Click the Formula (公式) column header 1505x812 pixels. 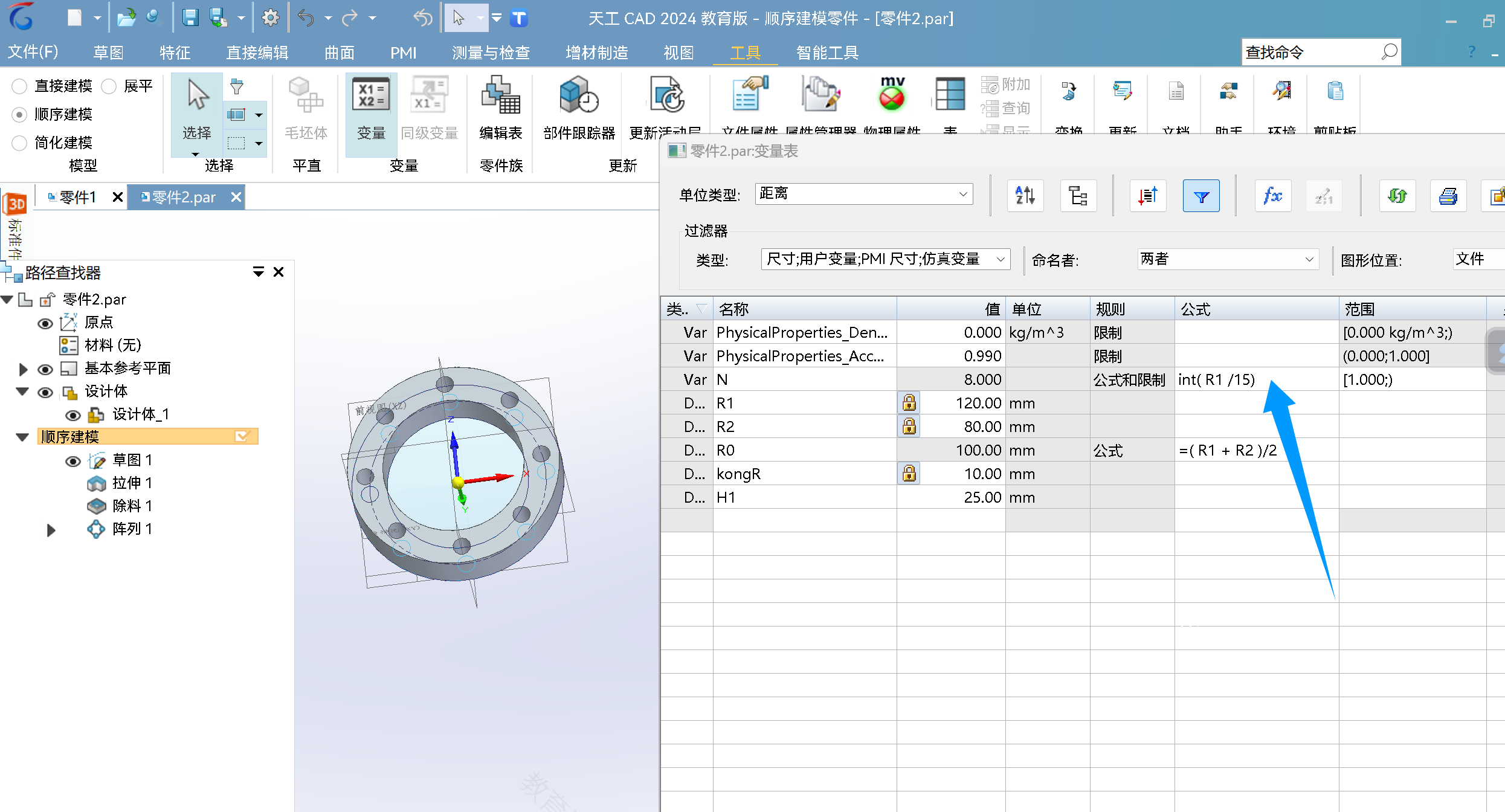(1257, 309)
